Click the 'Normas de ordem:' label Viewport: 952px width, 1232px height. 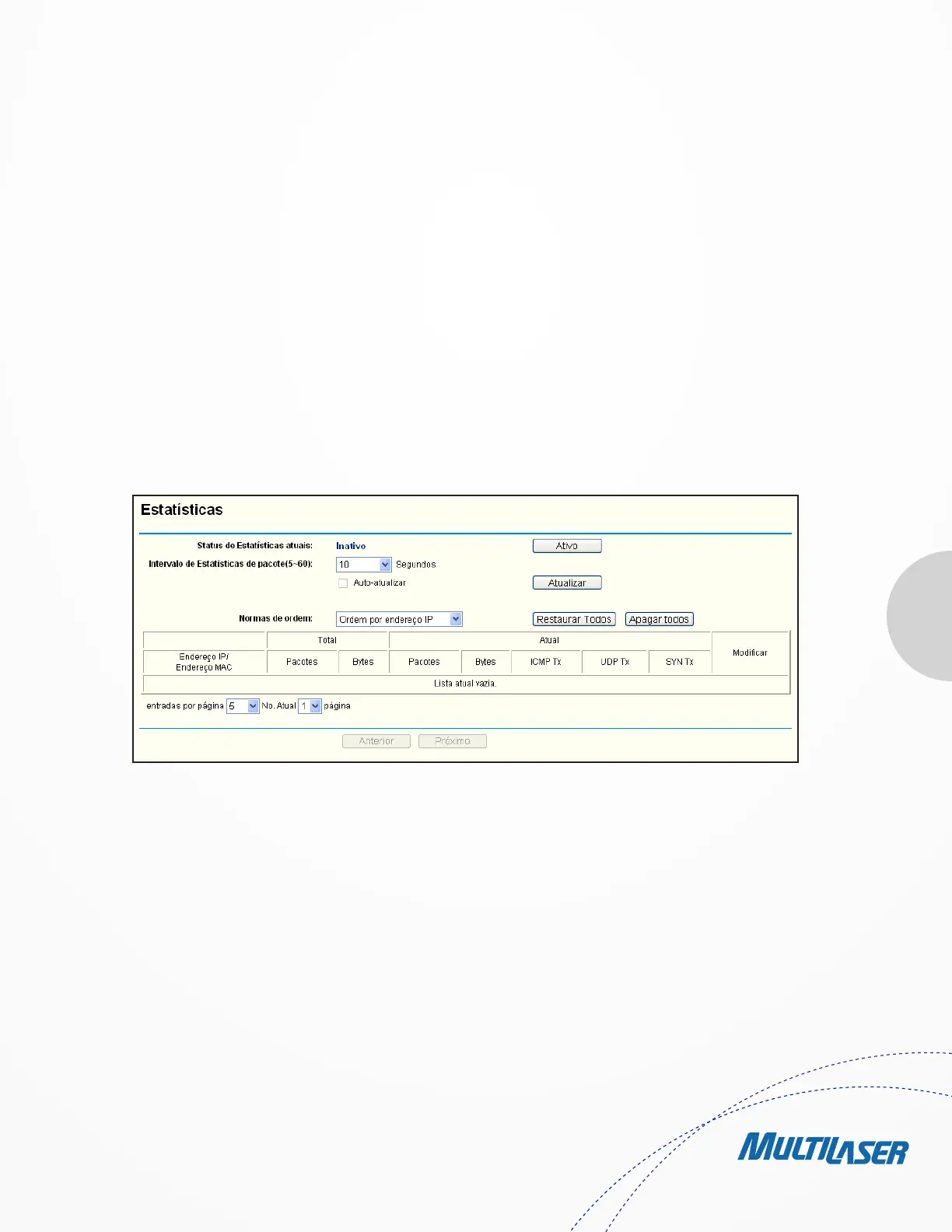276,619
